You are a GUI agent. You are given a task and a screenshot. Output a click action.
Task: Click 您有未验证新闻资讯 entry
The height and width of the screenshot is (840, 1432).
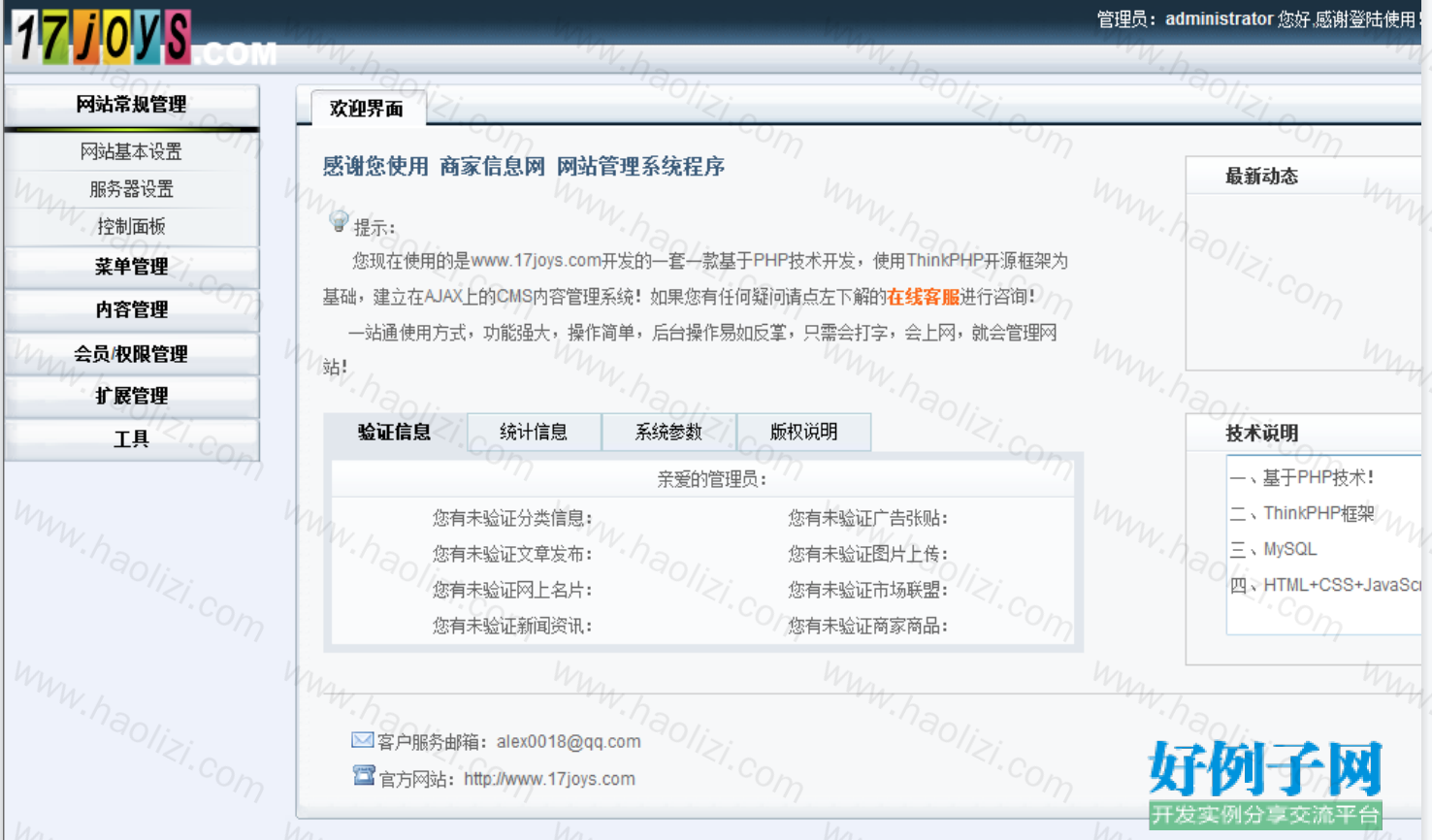[512, 626]
